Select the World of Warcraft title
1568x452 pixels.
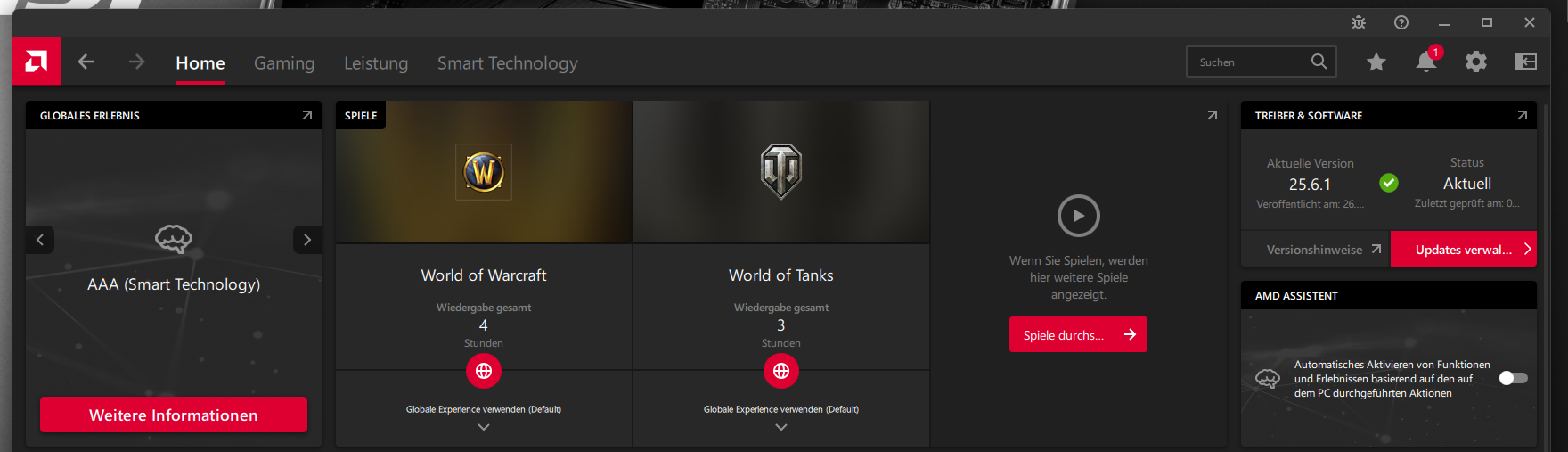tap(484, 275)
